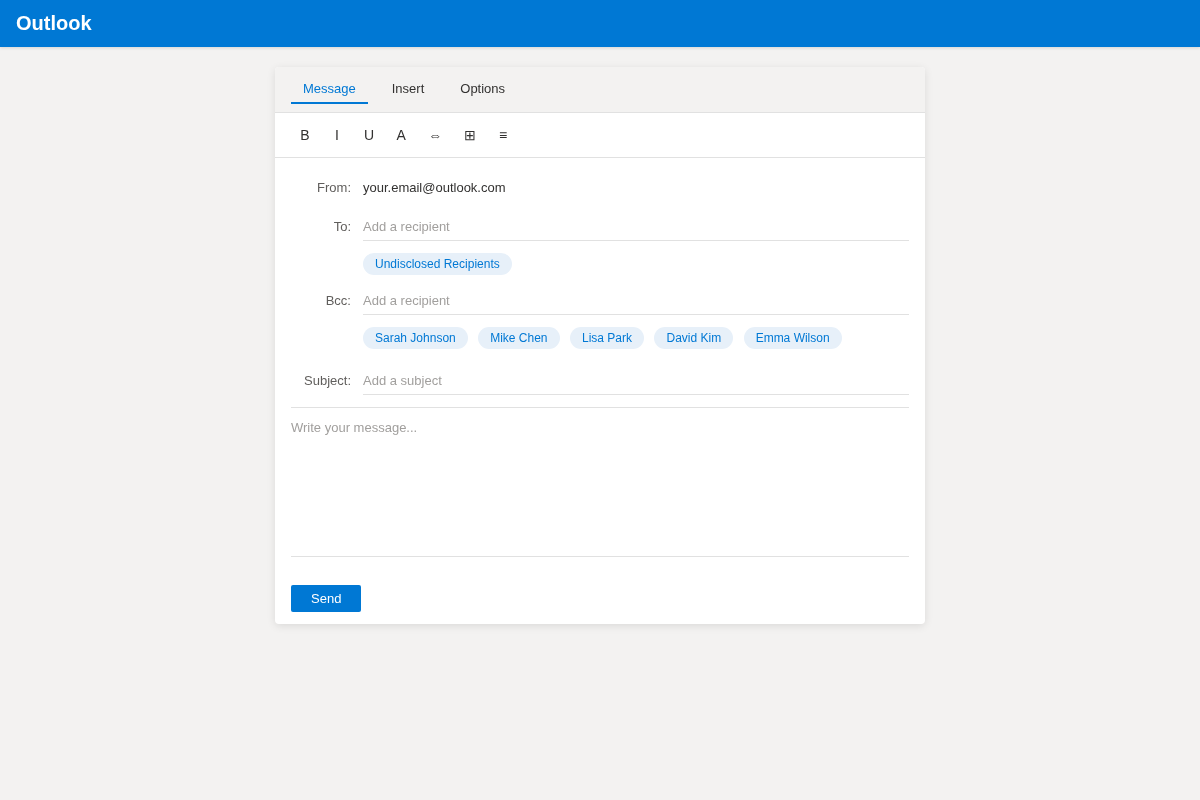Open the text alignment icon
This screenshot has height=800, width=1200.
pos(503,135)
